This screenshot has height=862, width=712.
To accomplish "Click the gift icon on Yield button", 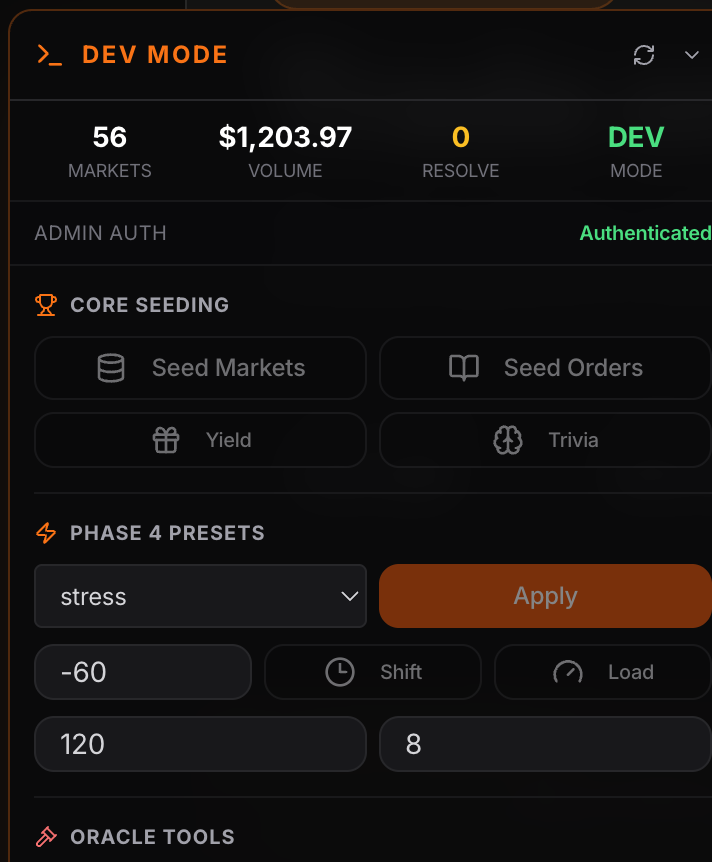I will coord(166,440).
